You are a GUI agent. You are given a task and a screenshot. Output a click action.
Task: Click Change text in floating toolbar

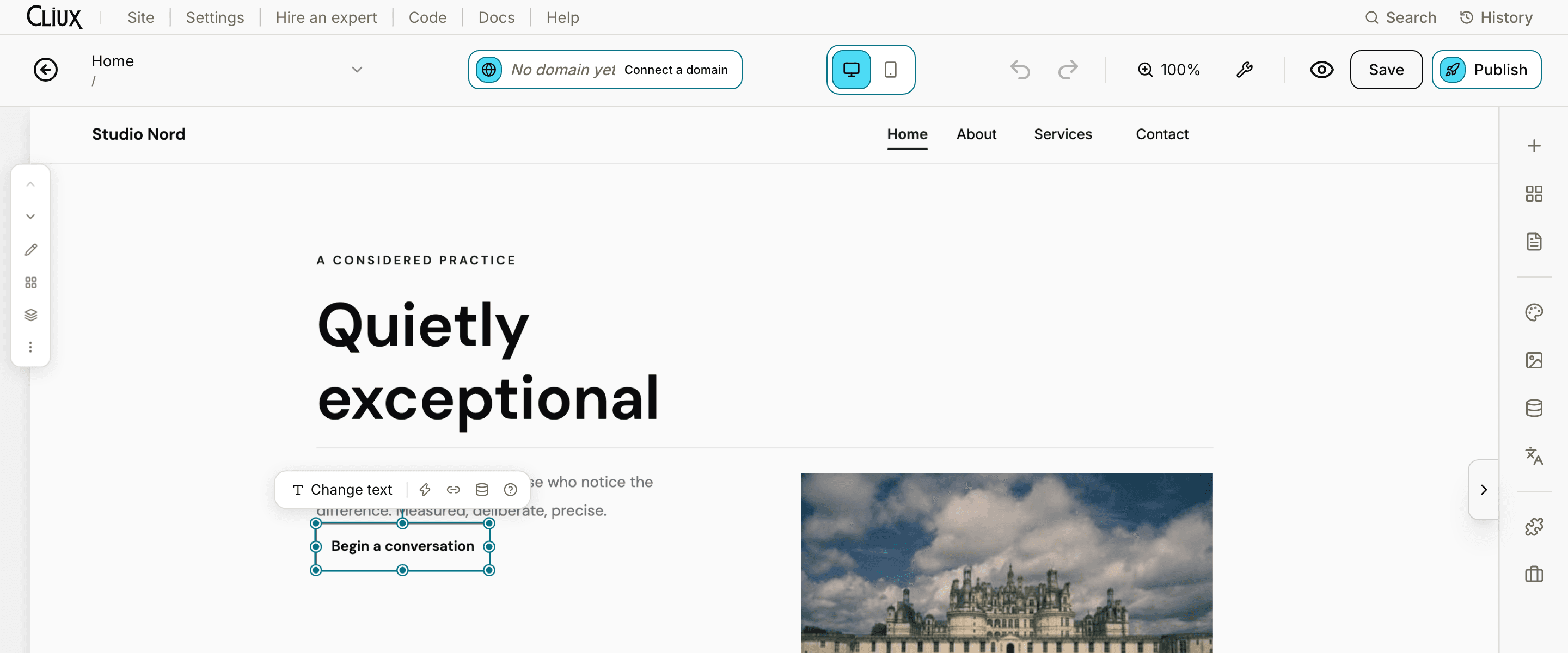click(342, 489)
